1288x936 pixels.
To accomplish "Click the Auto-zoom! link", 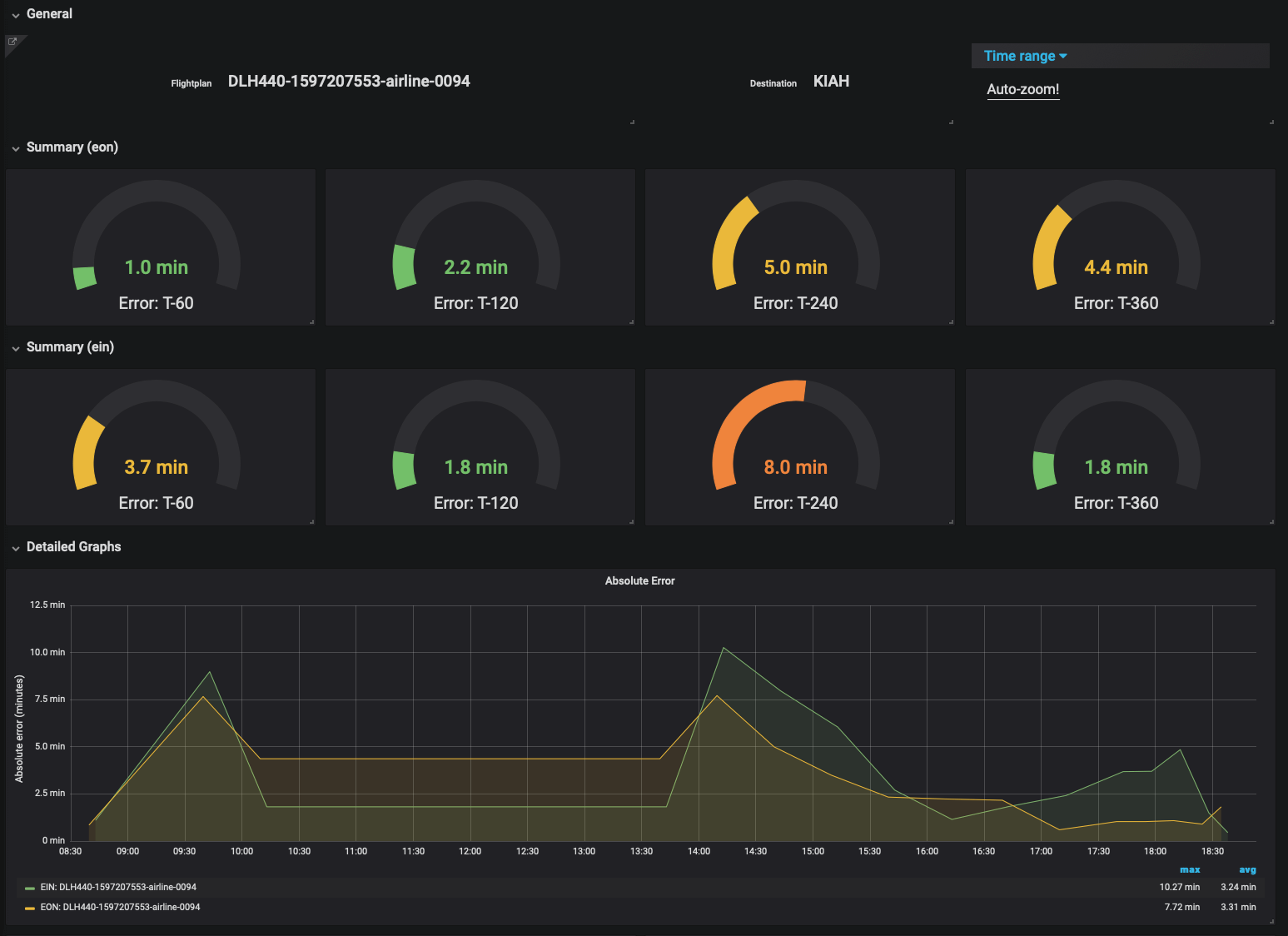I will coord(1023,89).
